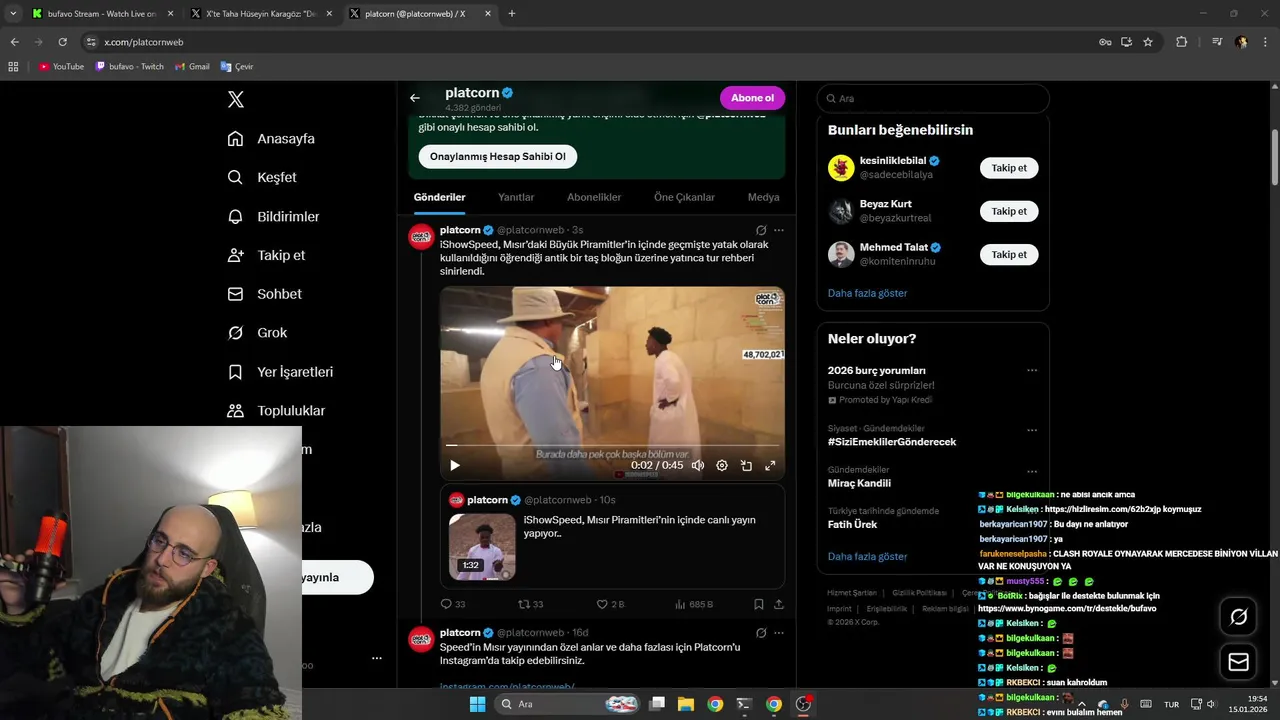Switch to Medya tab

point(764,197)
